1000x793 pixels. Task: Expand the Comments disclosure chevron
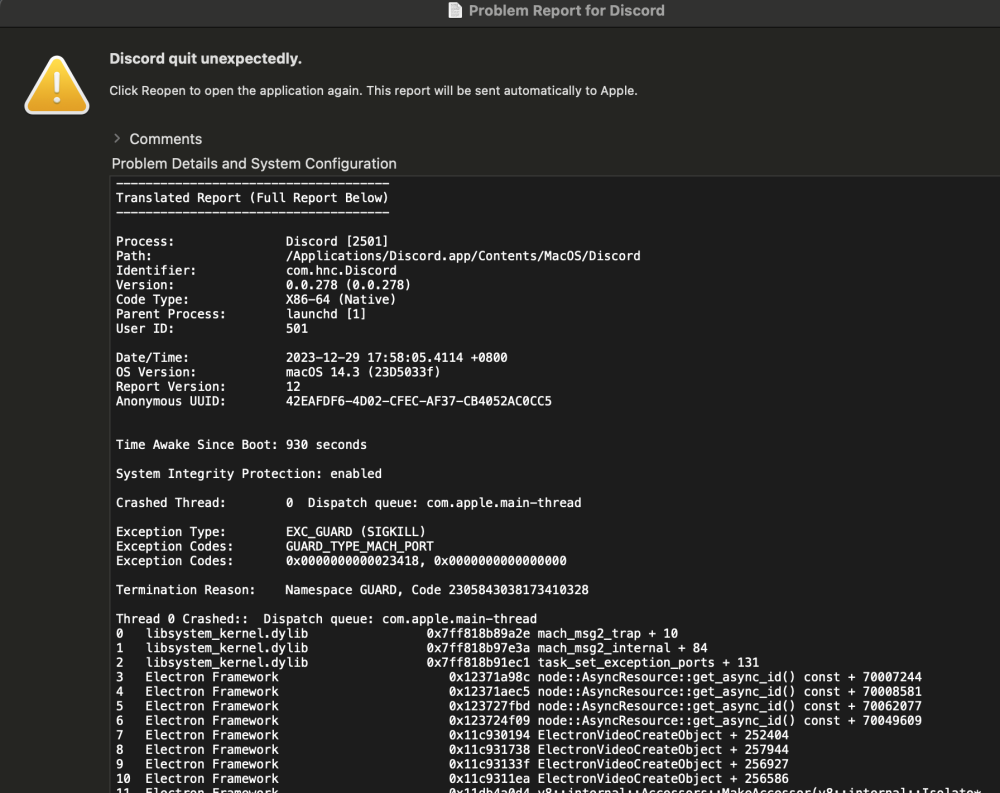click(x=117, y=138)
